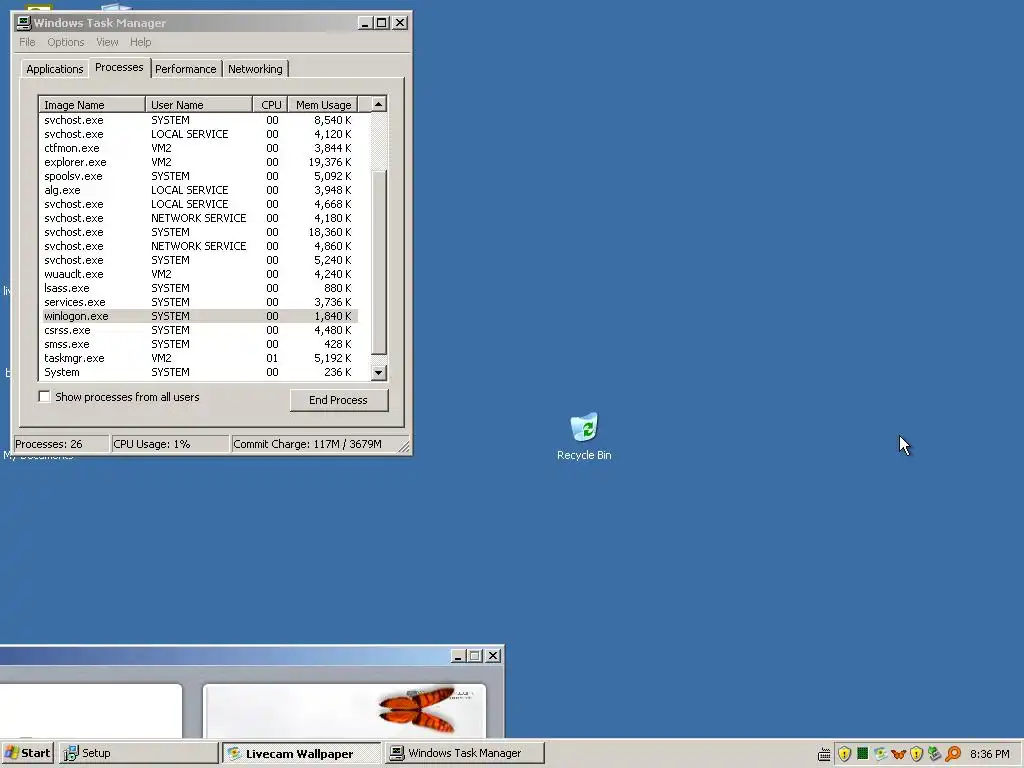Click the orange magnifier tray icon
This screenshot has width=1024, height=768.
953,754
